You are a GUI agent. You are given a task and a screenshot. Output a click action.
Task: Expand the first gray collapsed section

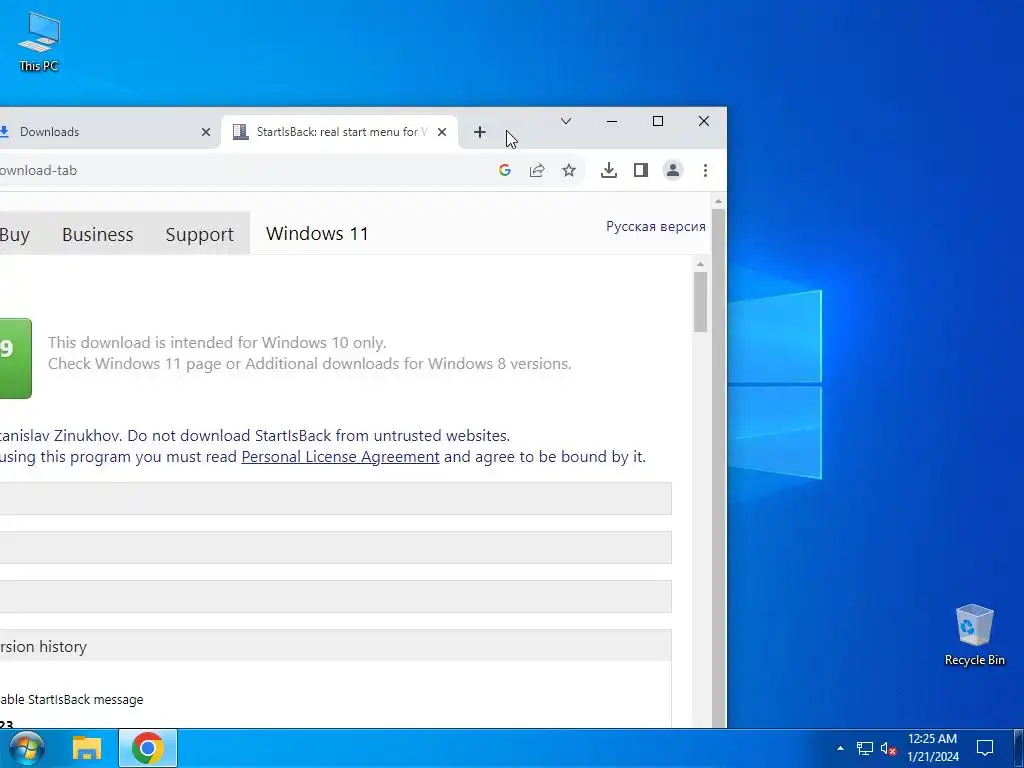336,498
